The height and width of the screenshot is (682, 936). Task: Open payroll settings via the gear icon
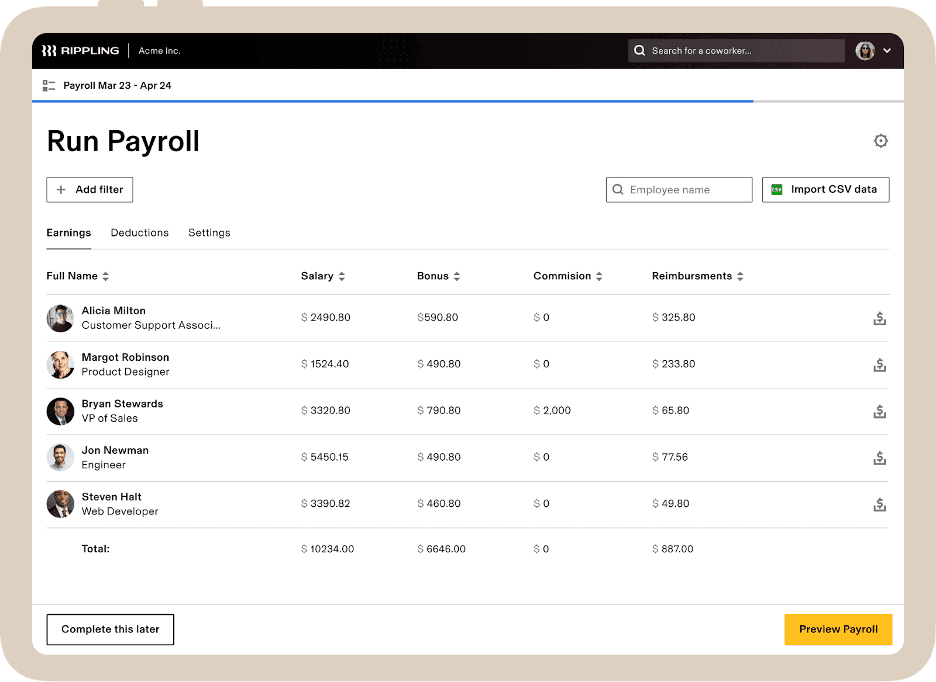(x=881, y=141)
